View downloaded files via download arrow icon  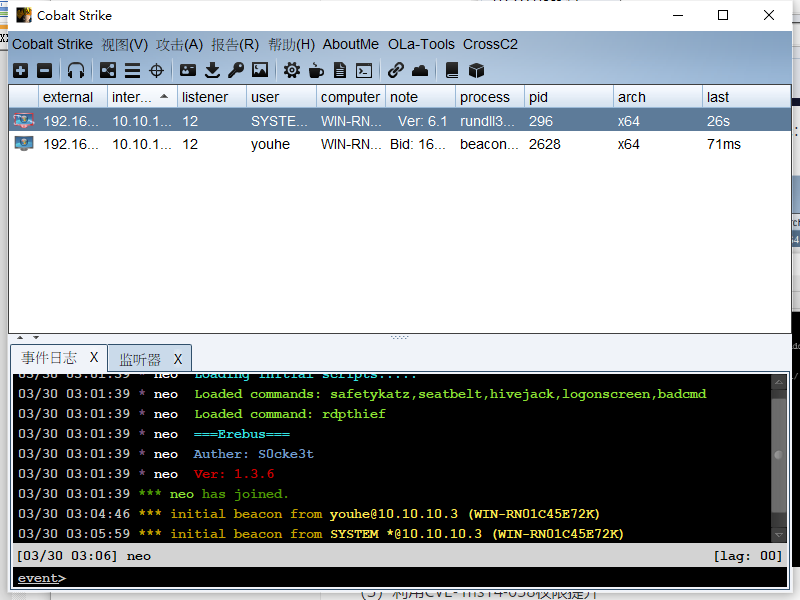(x=212, y=70)
